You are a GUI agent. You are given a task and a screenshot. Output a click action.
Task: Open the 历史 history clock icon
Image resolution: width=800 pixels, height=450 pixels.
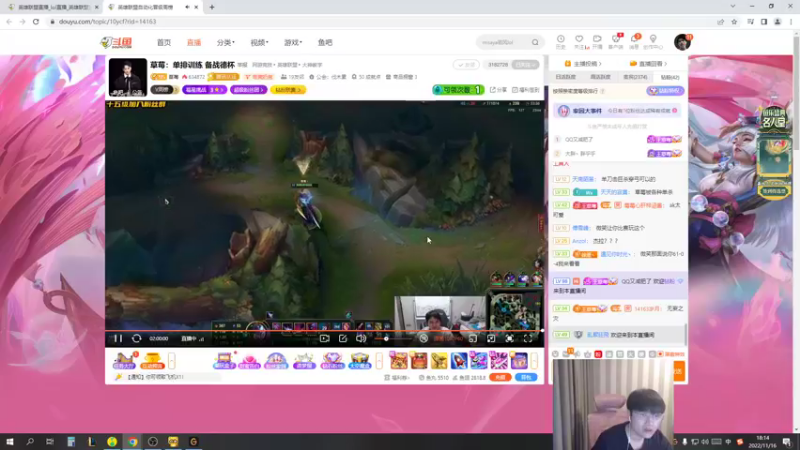tap(561, 42)
